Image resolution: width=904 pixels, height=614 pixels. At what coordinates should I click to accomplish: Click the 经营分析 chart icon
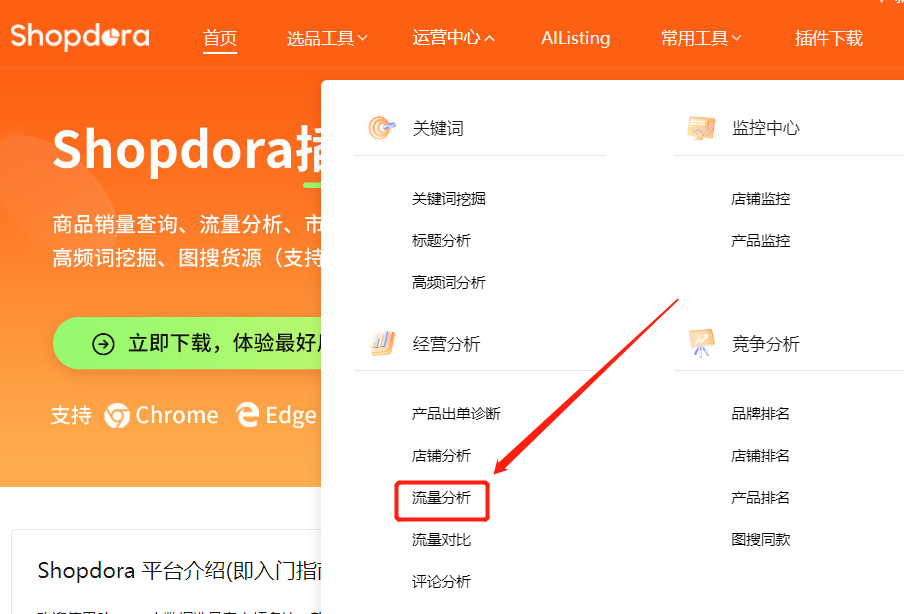383,344
